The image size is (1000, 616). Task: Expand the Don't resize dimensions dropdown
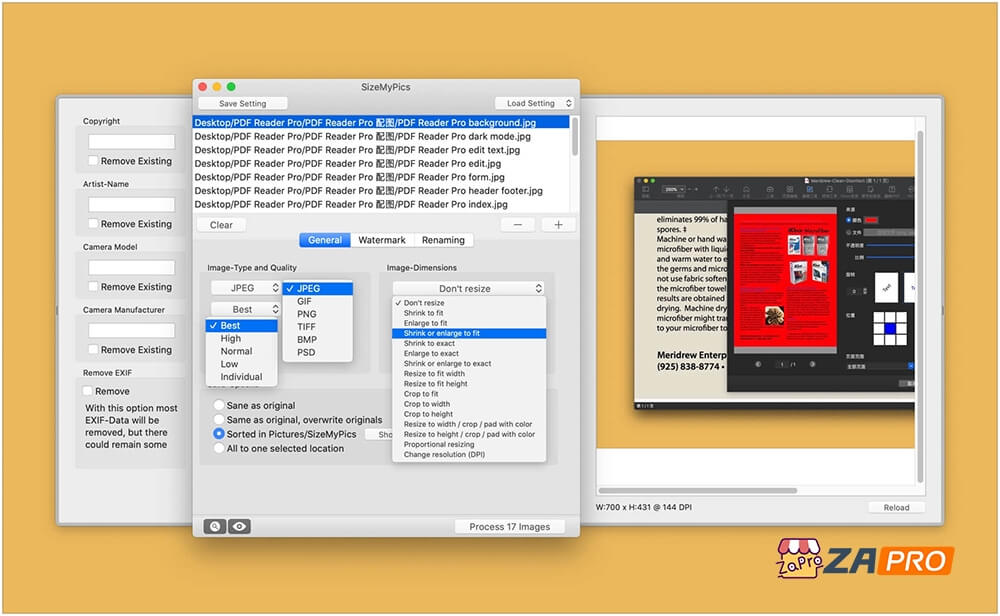point(469,288)
